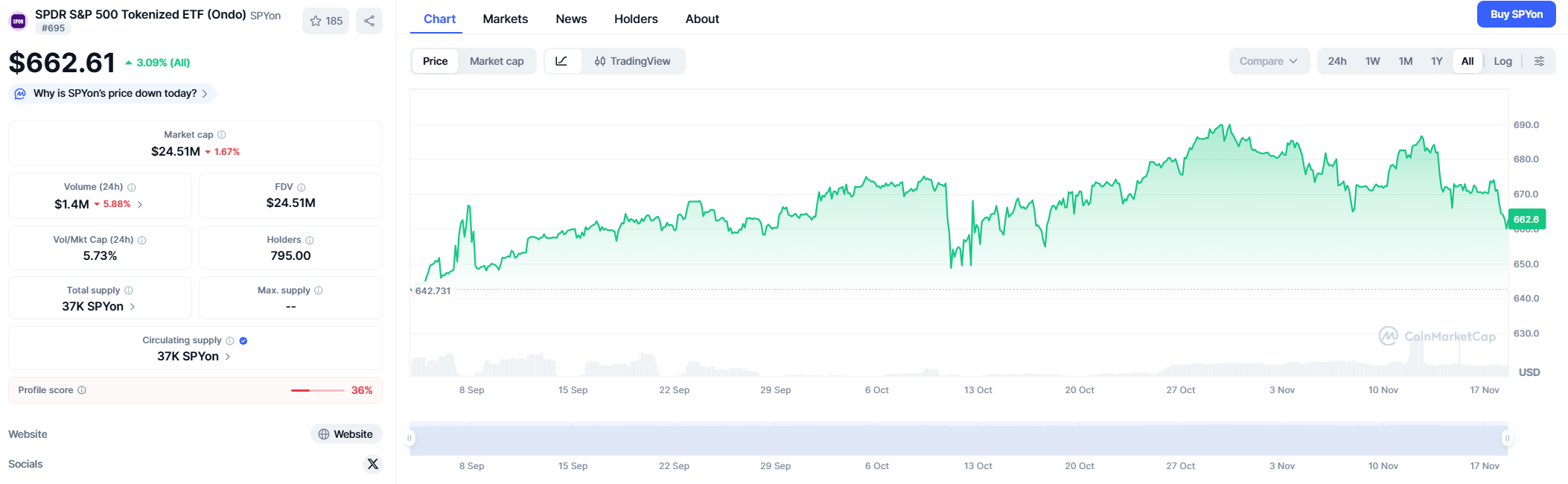Set chart range to 1Y
The image size is (1568, 484).
1437,61
